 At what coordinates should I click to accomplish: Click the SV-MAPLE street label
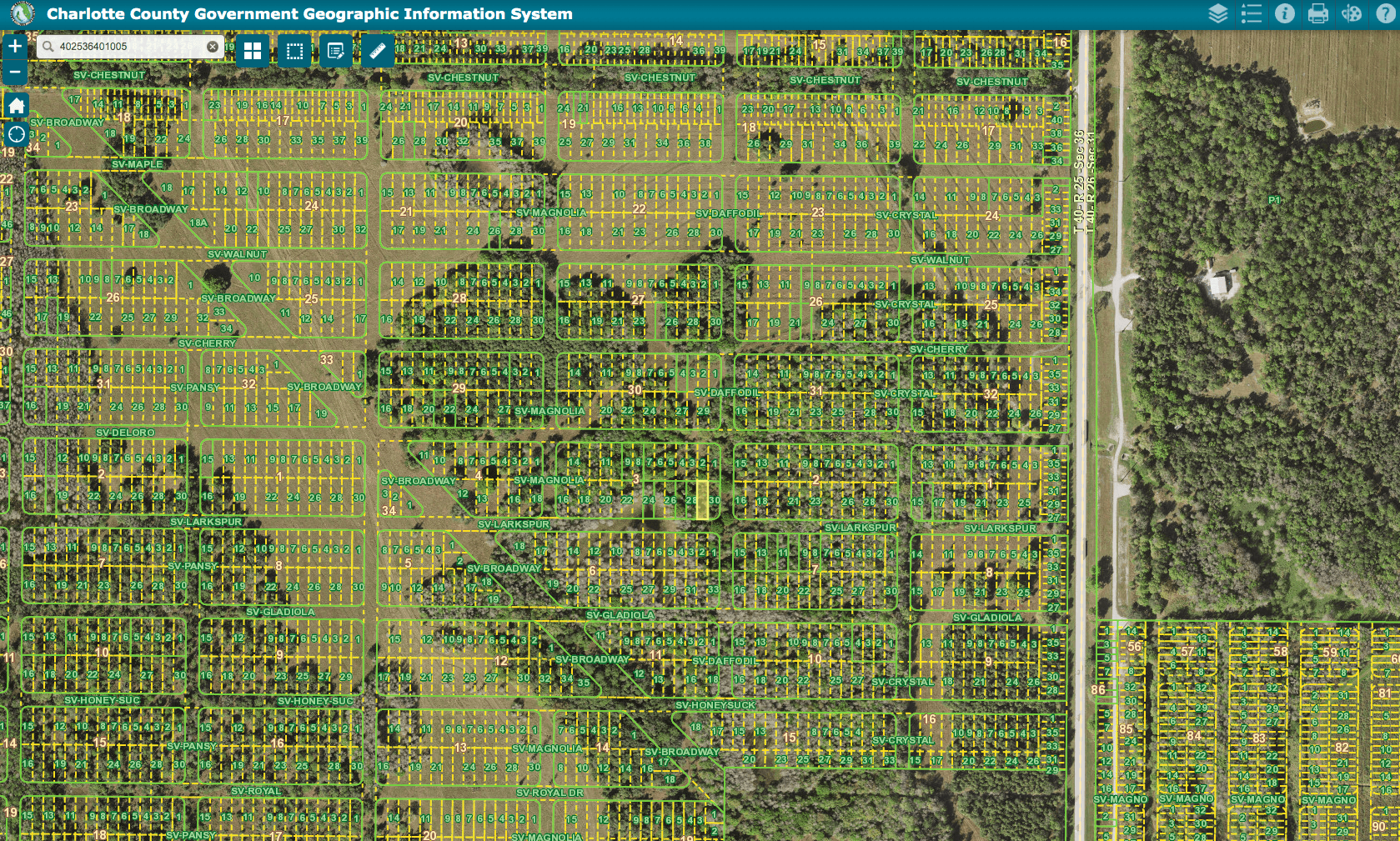pos(138,164)
